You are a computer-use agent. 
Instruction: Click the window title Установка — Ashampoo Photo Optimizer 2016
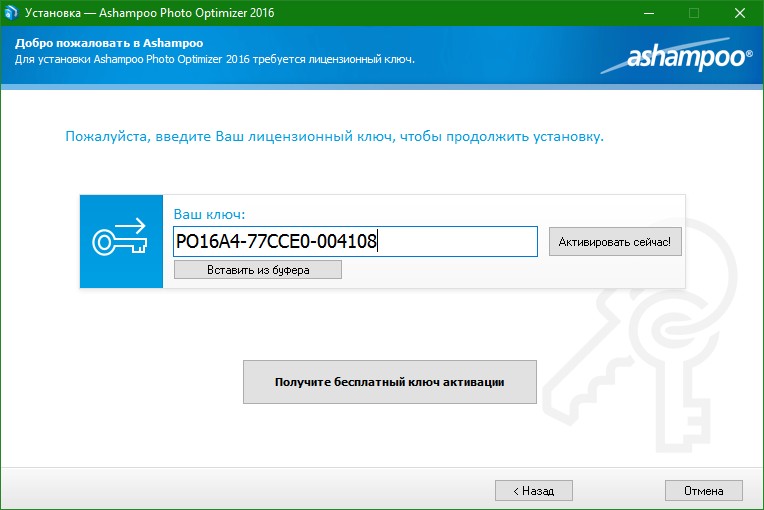150,13
